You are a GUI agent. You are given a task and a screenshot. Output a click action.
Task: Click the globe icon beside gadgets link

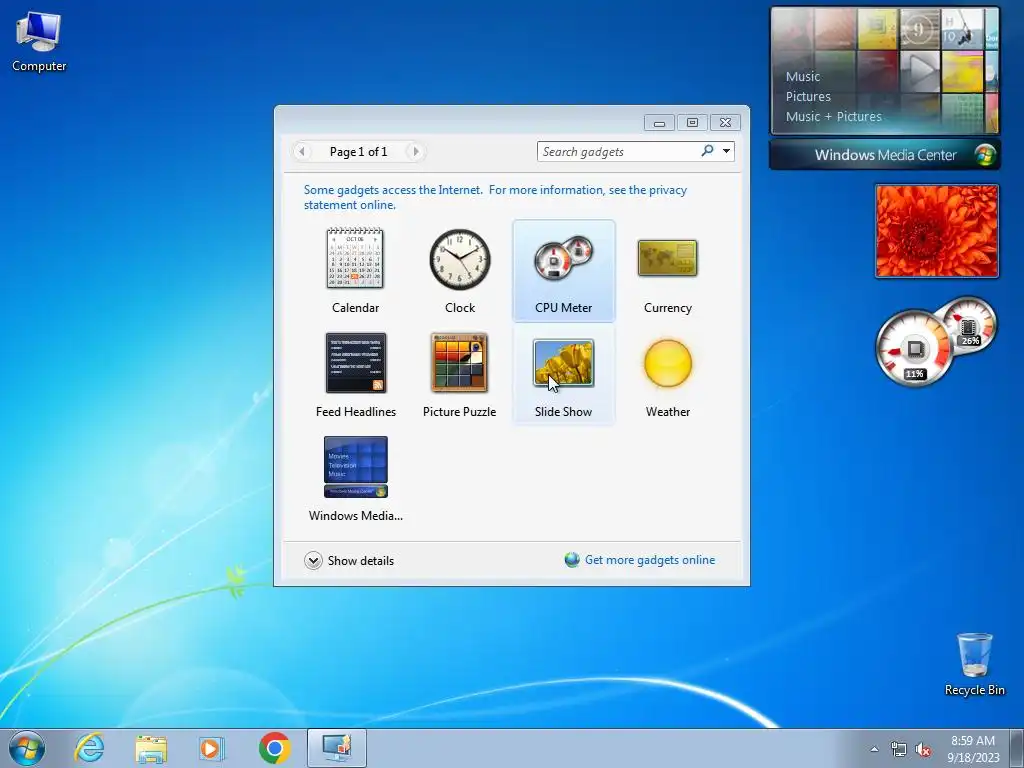click(x=572, y=560)
